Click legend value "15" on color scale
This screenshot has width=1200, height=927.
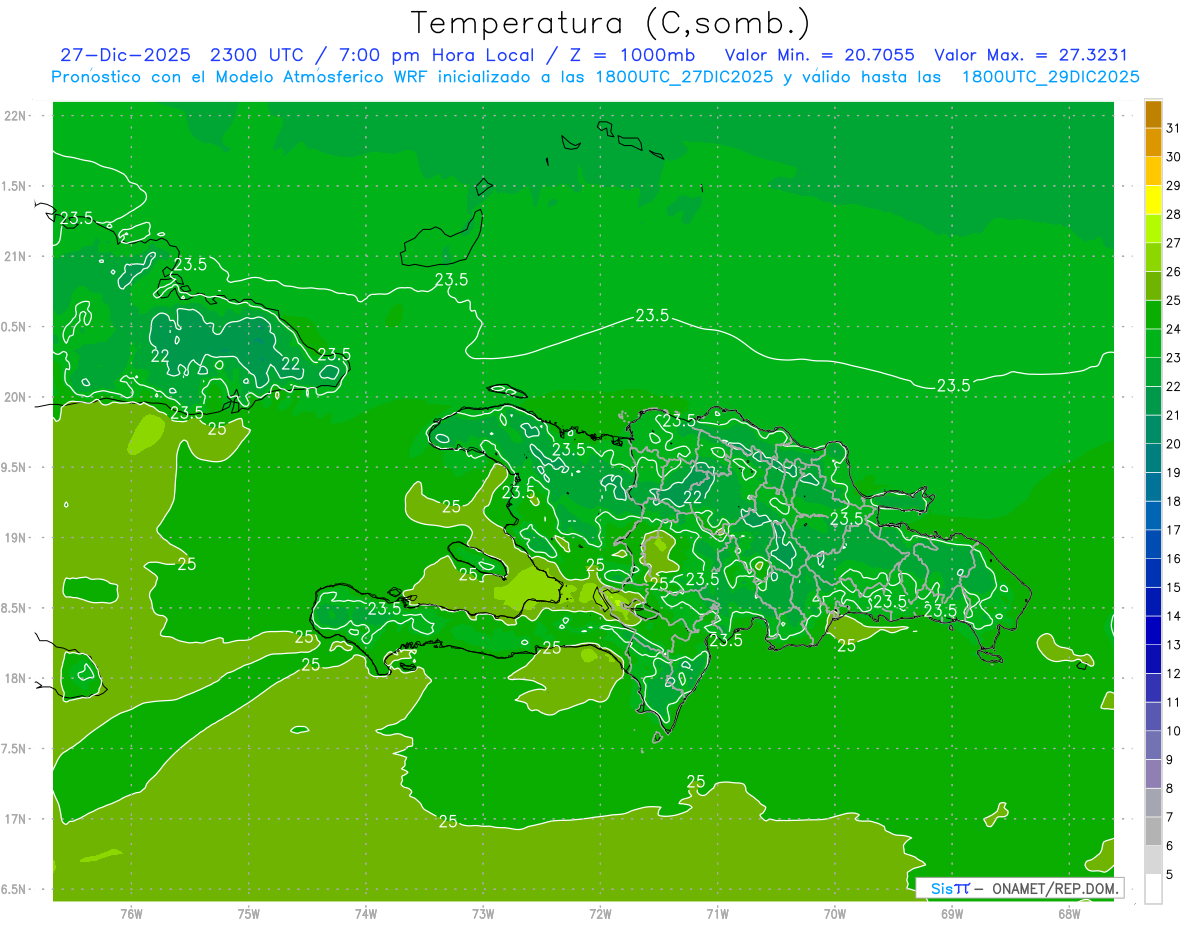pyautogui.click(x=1173, y=587)
